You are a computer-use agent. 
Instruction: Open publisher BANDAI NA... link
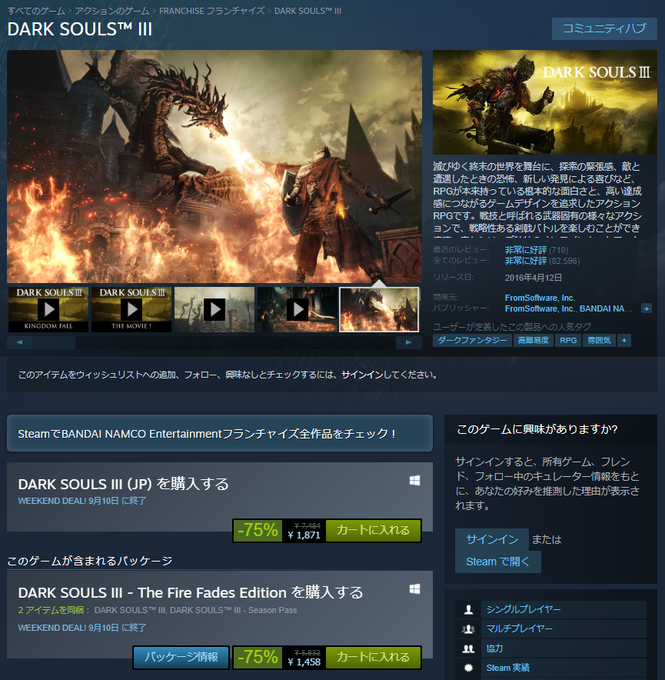[606, 309]
